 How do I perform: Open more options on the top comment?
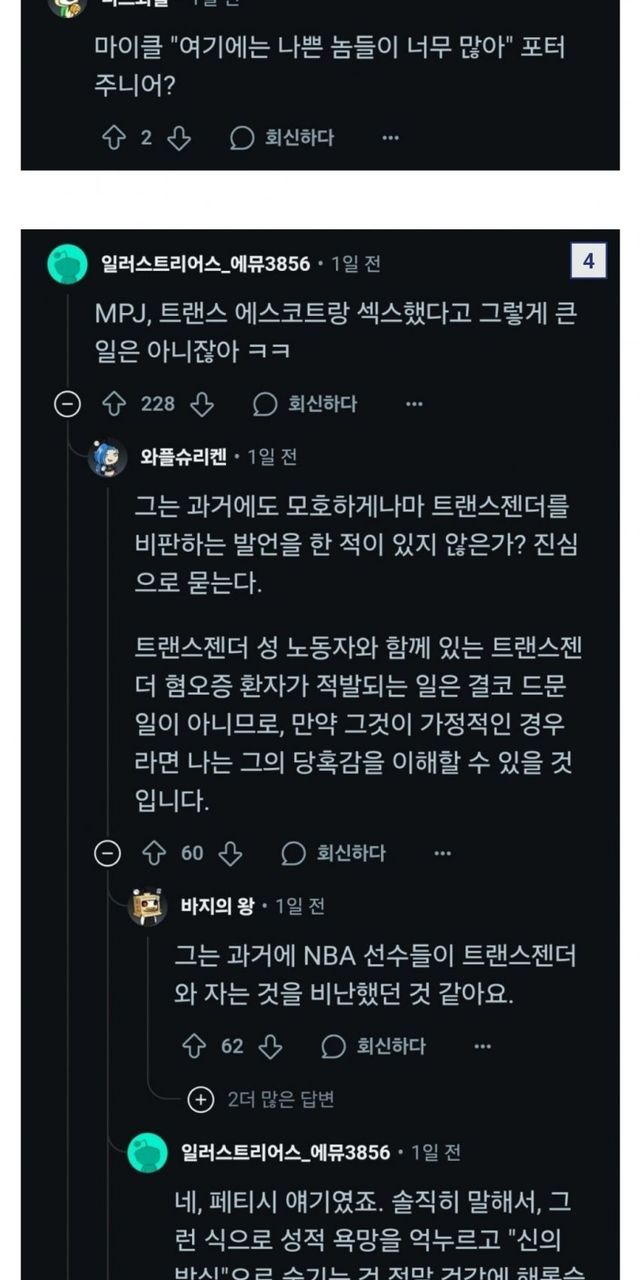(x=390, y=138)
